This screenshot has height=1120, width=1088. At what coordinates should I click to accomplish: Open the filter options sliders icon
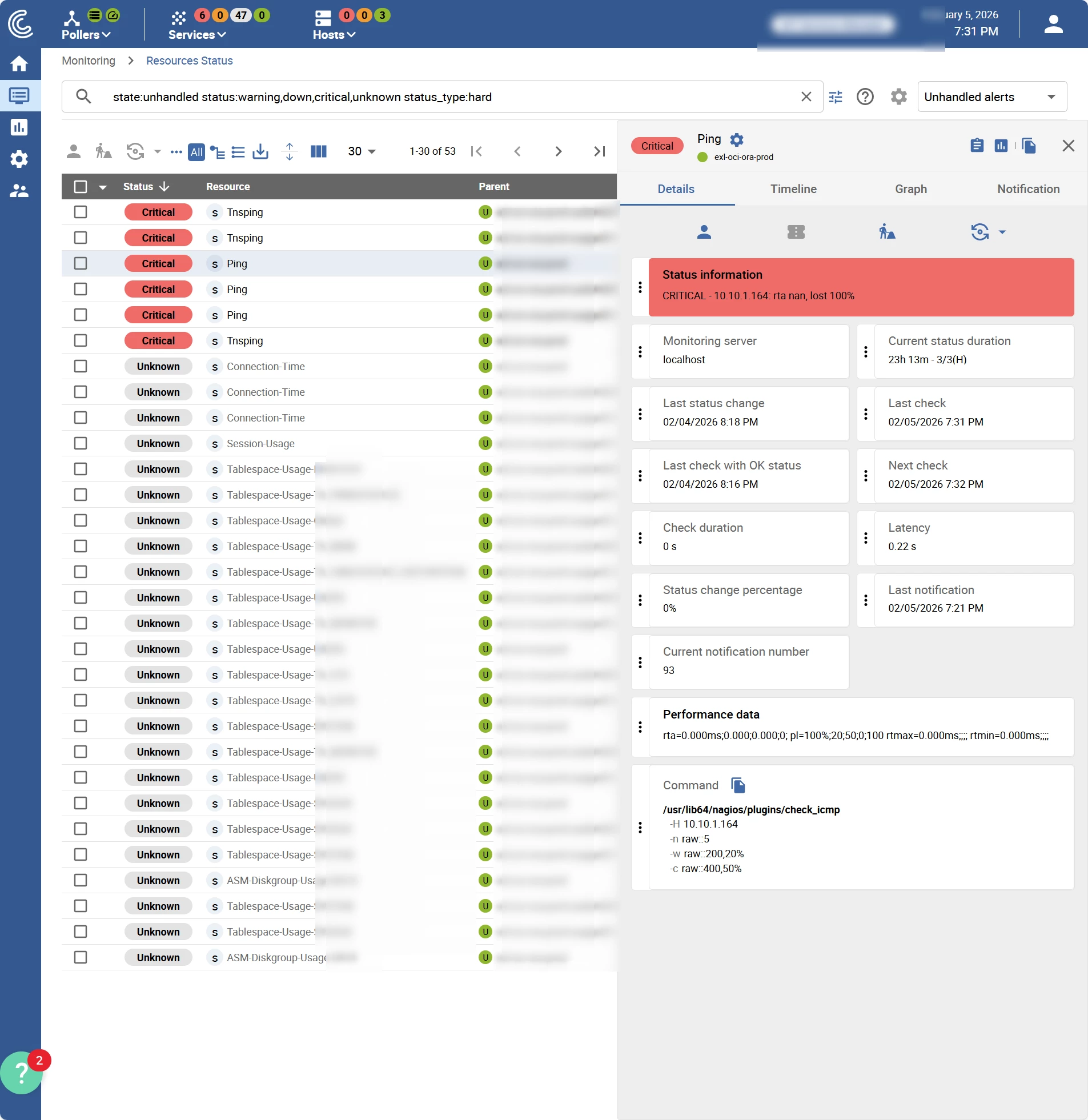tap(836, 97)
